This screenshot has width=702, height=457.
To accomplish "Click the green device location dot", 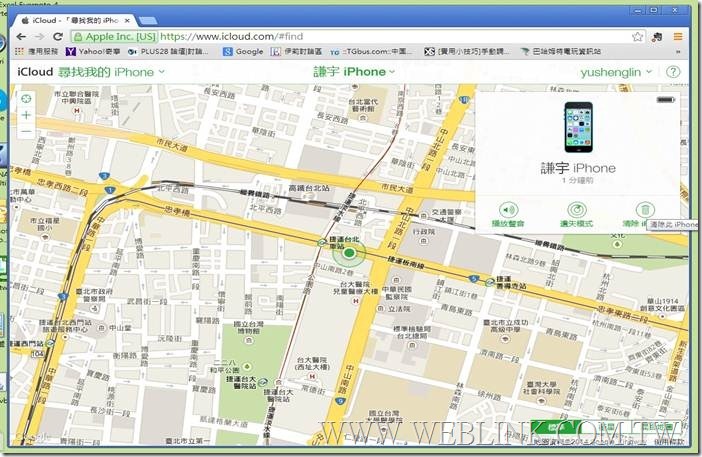I will [x=349, y=254].
